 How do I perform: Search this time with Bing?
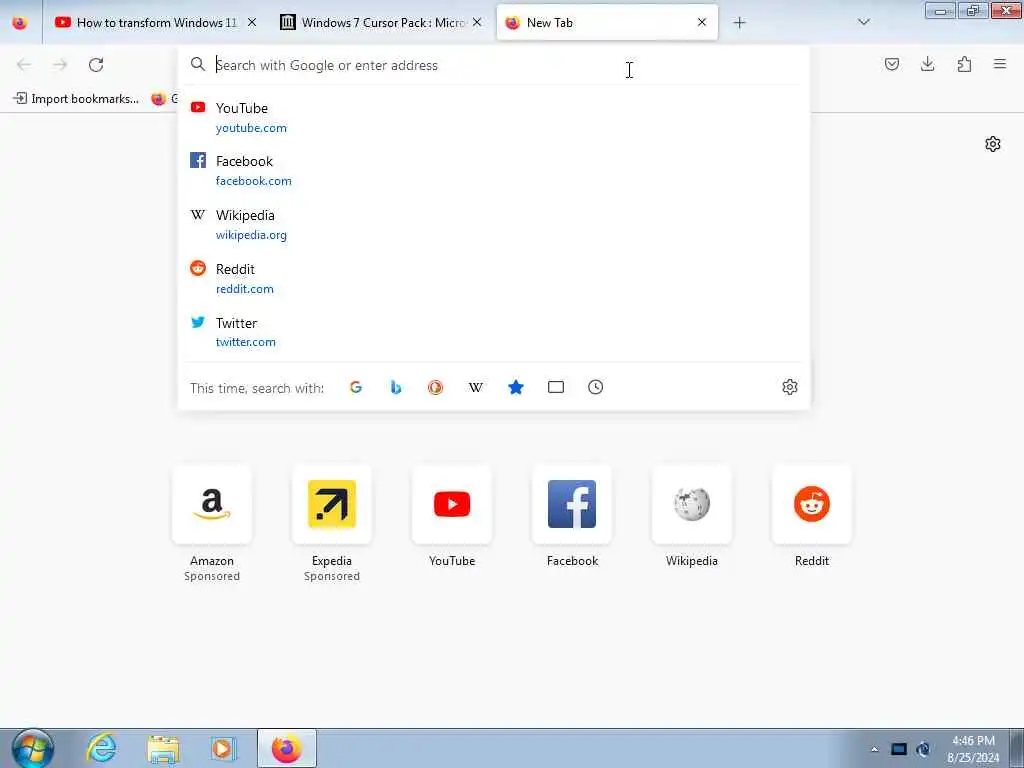(x=396, y=387)
